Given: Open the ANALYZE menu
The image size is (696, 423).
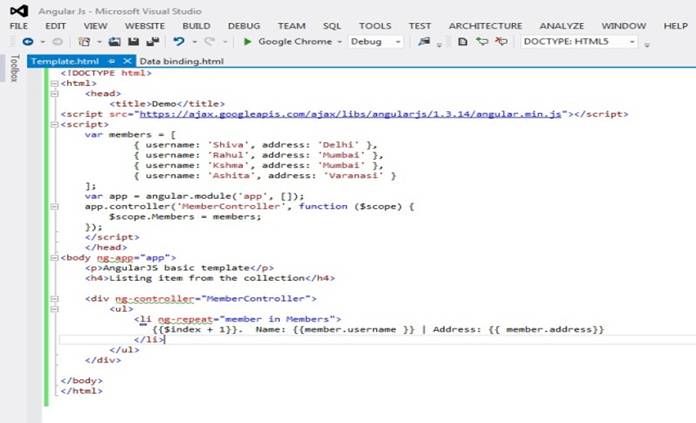Looking at the screenshot, I should pyautogui.click(x=562, y=26).
